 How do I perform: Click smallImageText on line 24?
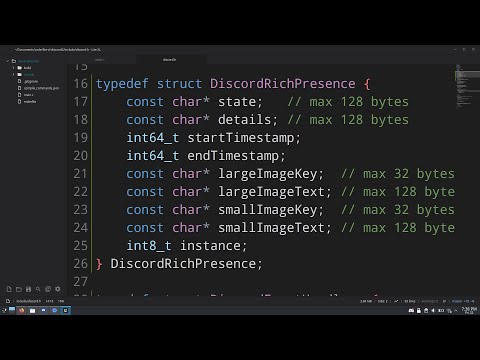(271, 228)
